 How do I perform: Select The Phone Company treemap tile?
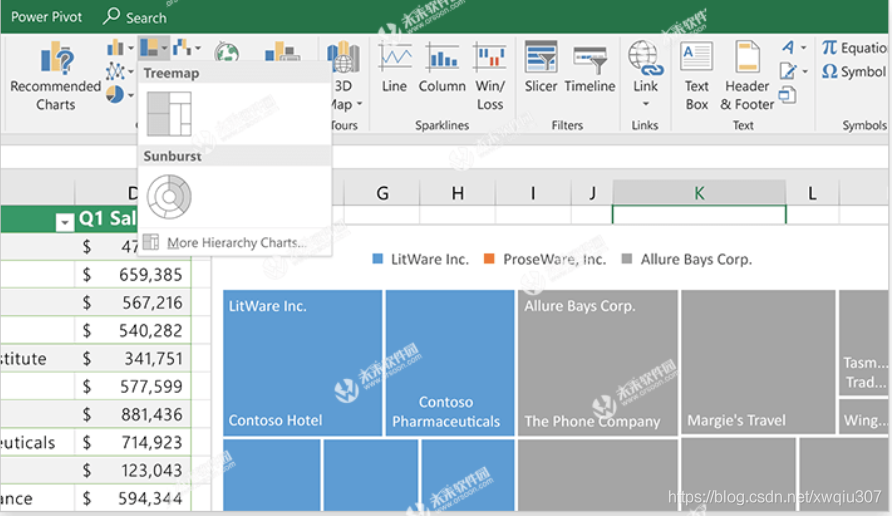[x=598, y=363]
